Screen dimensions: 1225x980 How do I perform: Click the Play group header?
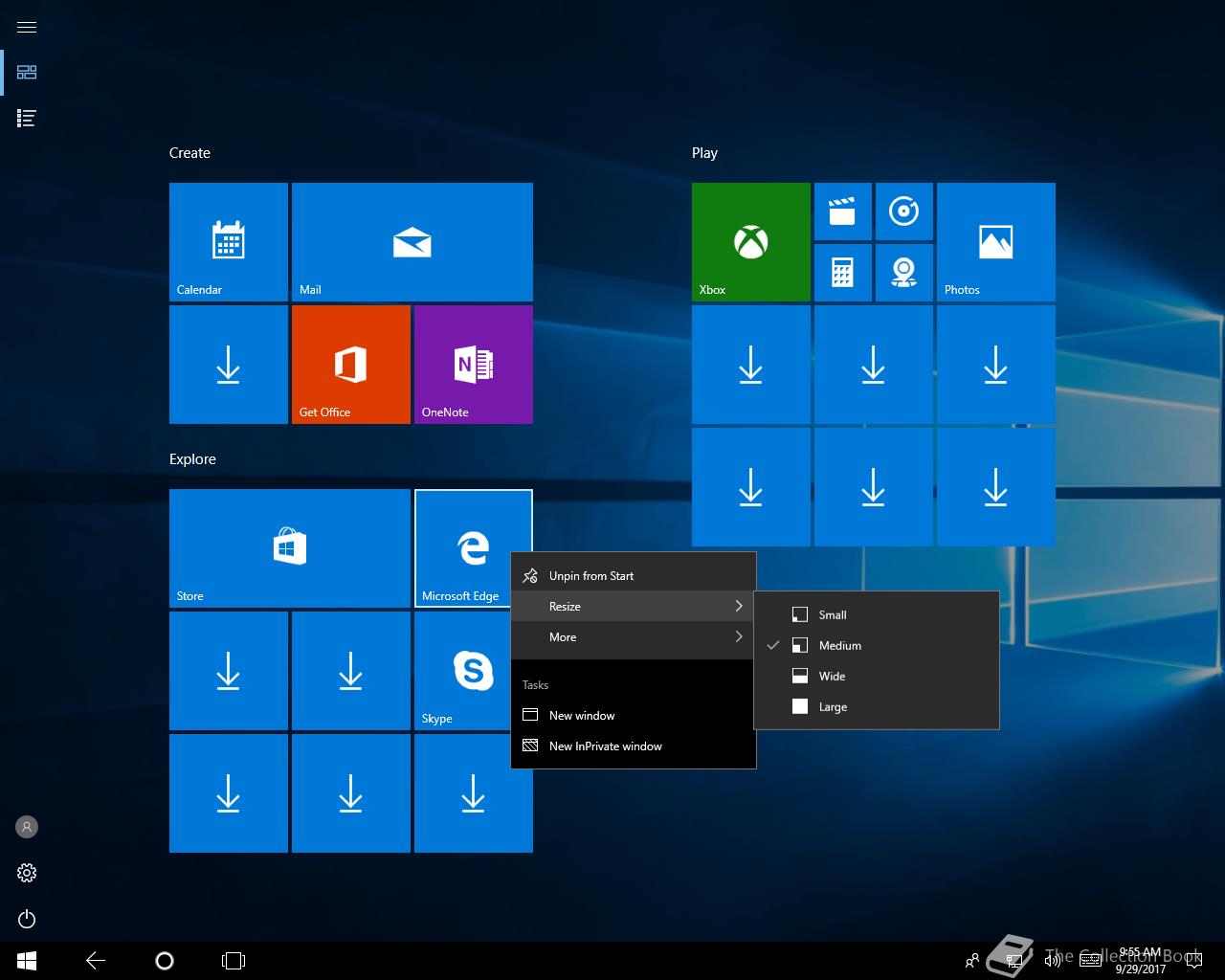704,153
